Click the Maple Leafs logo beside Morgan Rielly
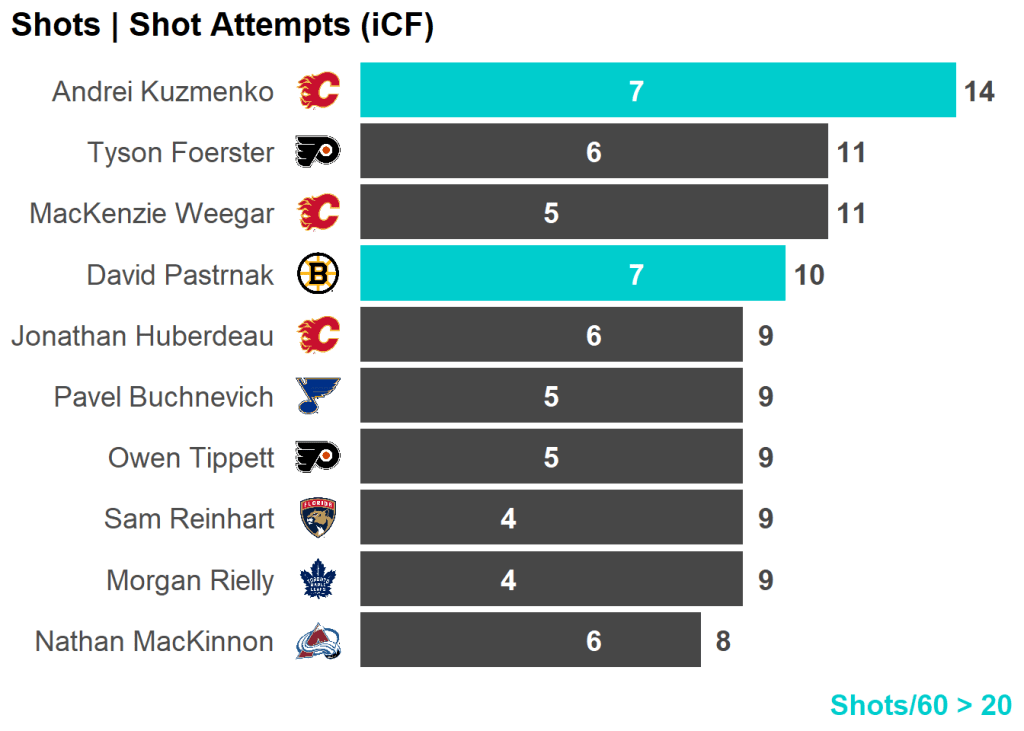 (318, 580)
